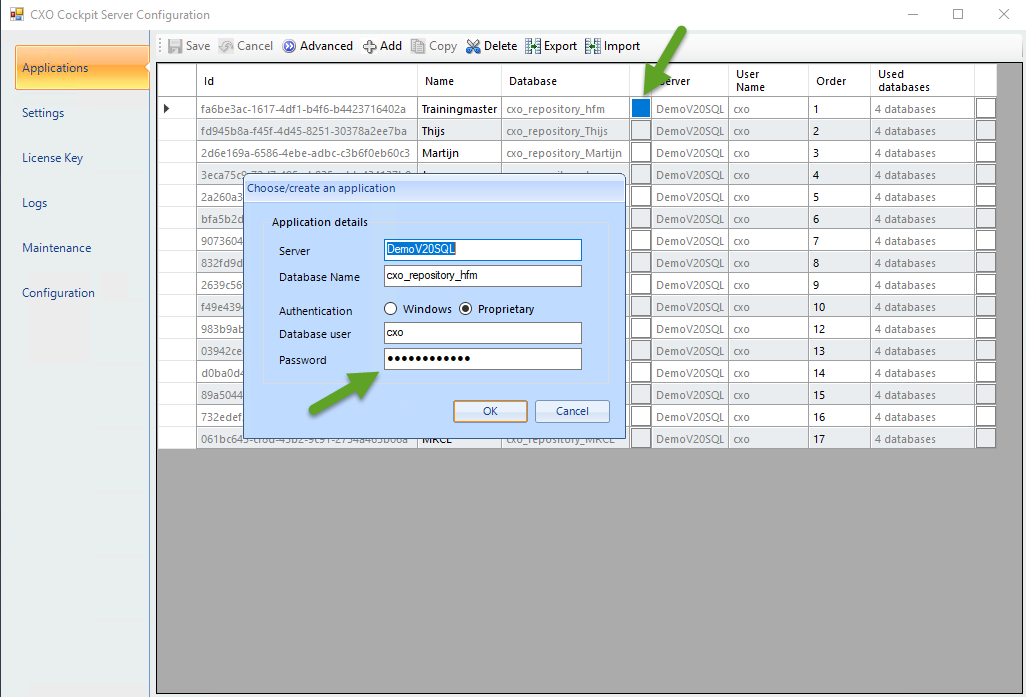This screenshot has width=1026, height=697.
Task: Click Order cell with value 16
Action: (x=840, y=417)
